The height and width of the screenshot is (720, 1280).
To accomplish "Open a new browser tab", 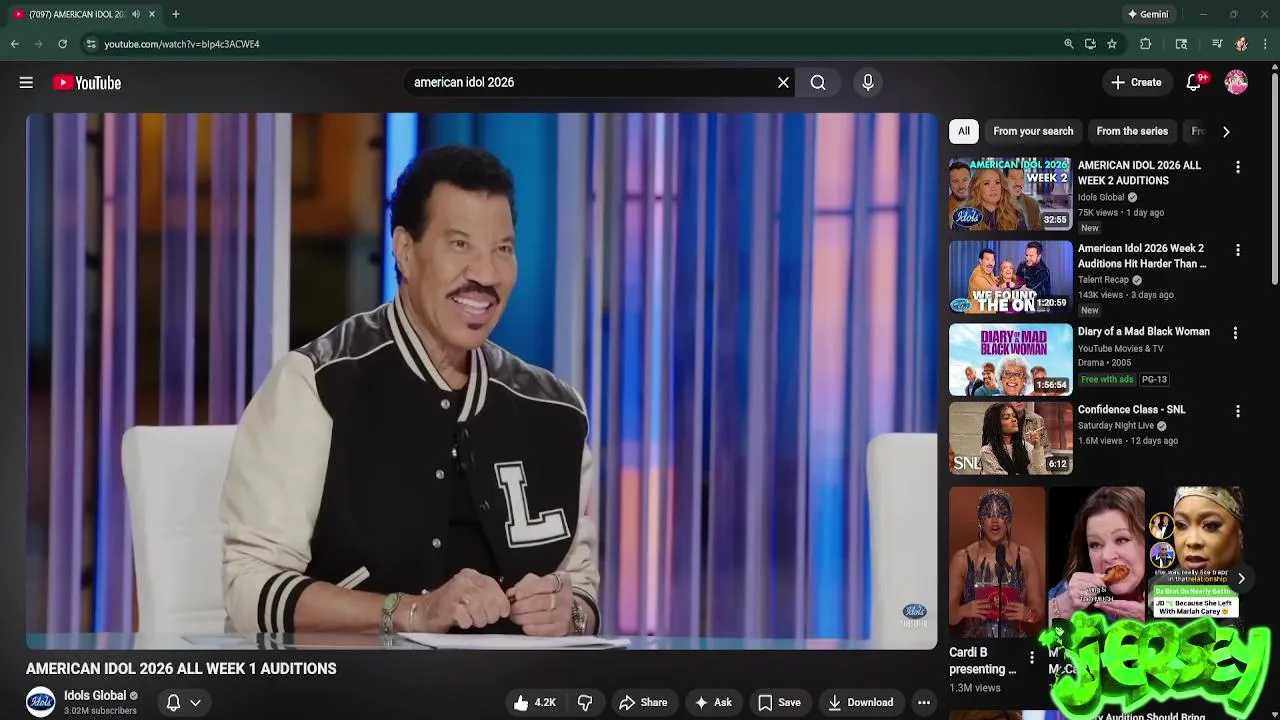I will (176, 14).
